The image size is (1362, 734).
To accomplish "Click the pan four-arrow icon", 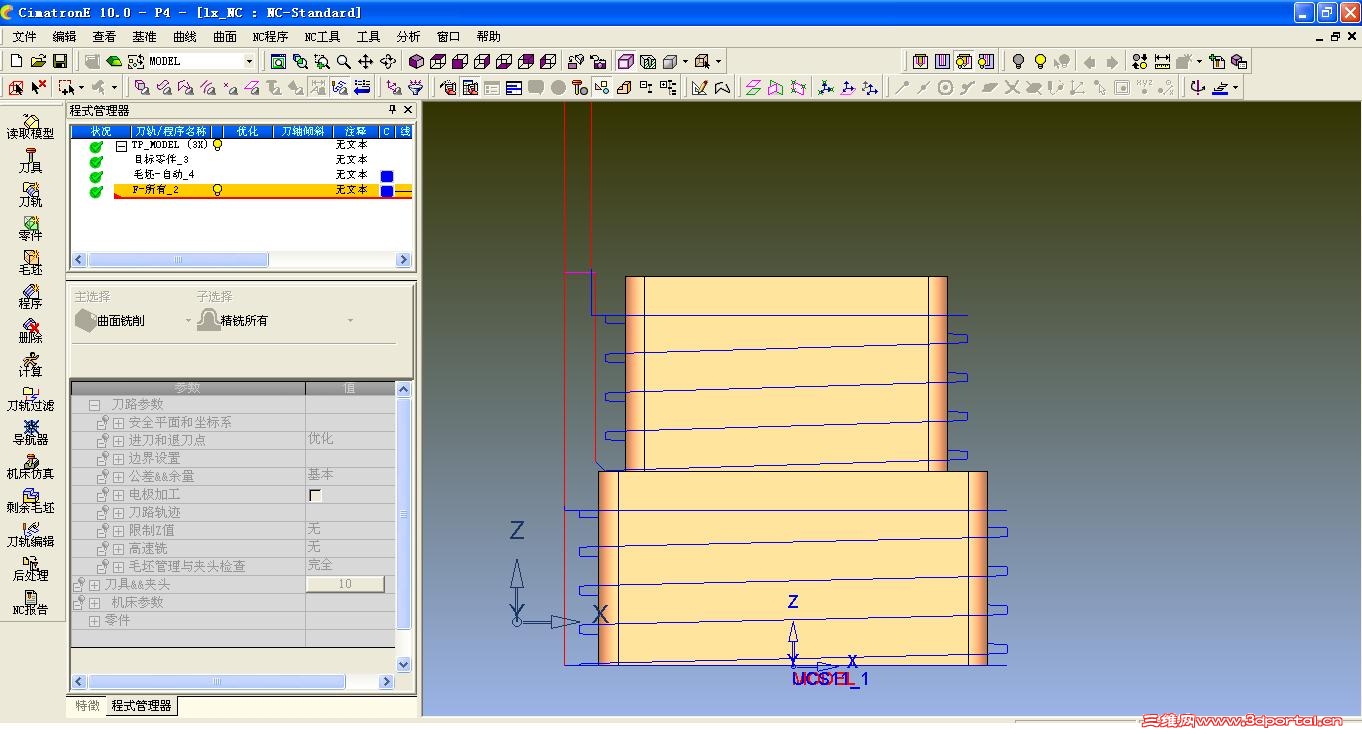I will click(x=366, y=61).
